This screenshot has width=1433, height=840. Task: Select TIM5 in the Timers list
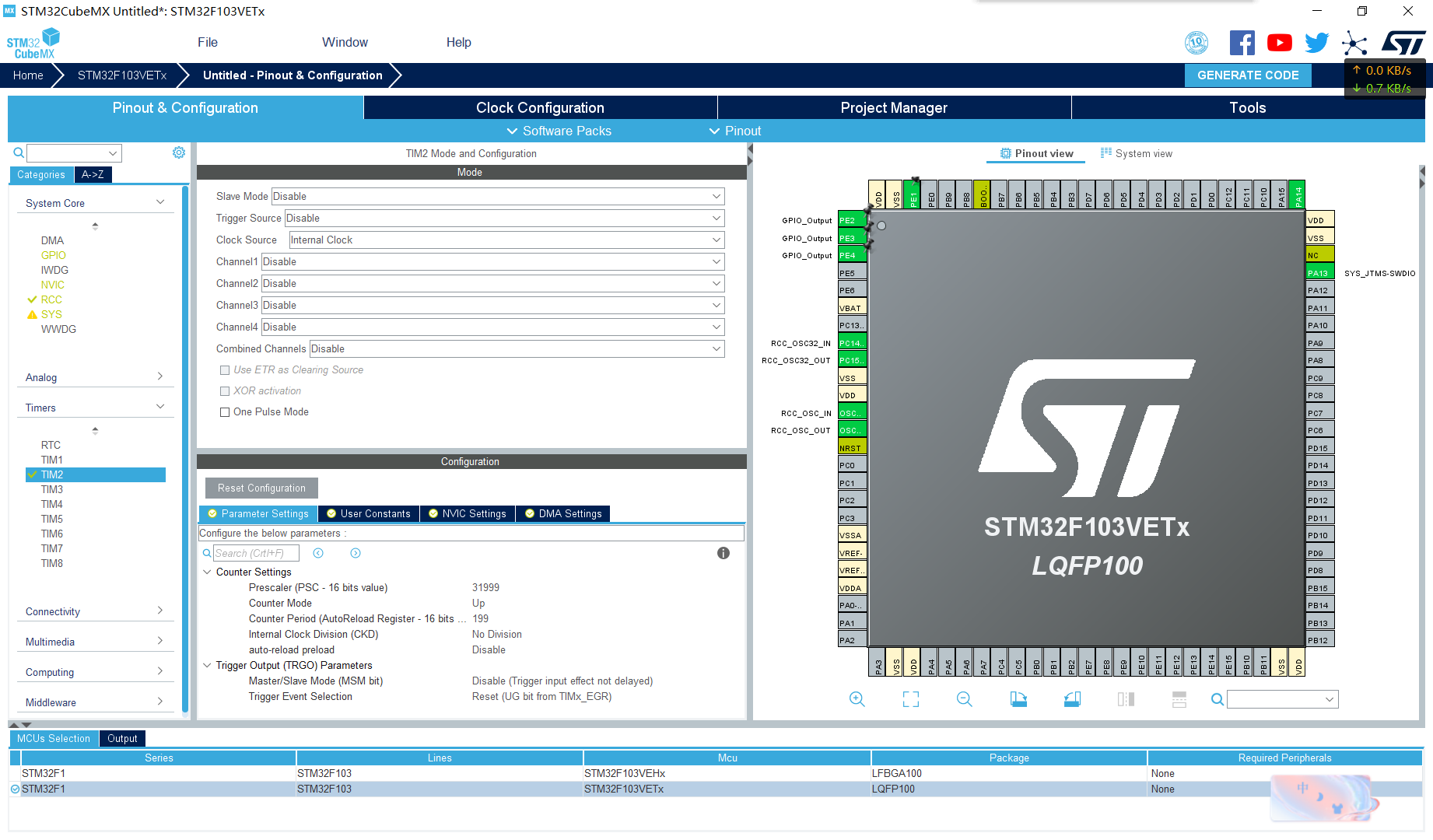pos(51,519)
